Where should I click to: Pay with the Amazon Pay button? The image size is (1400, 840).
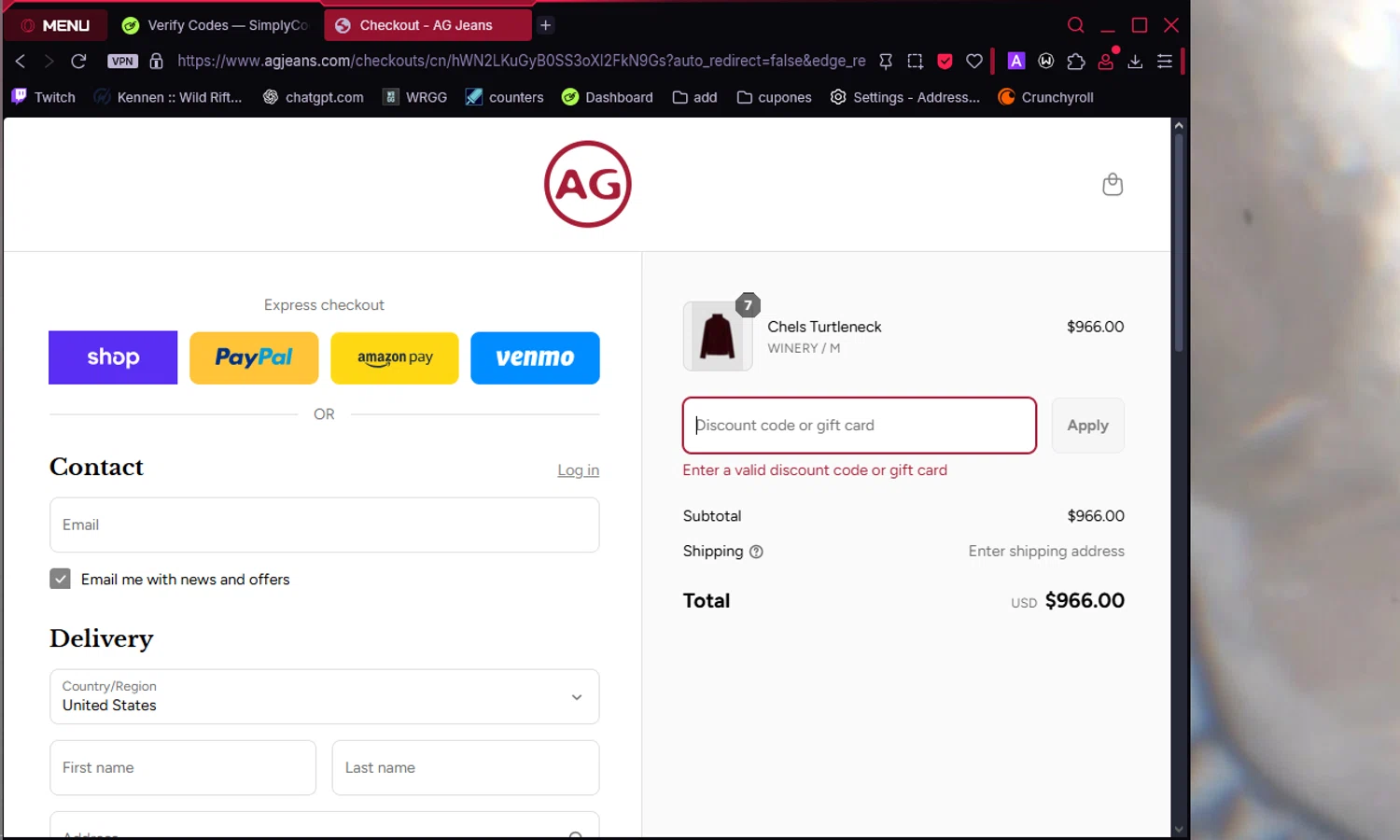pyautogui.click(x=395, y=357)
